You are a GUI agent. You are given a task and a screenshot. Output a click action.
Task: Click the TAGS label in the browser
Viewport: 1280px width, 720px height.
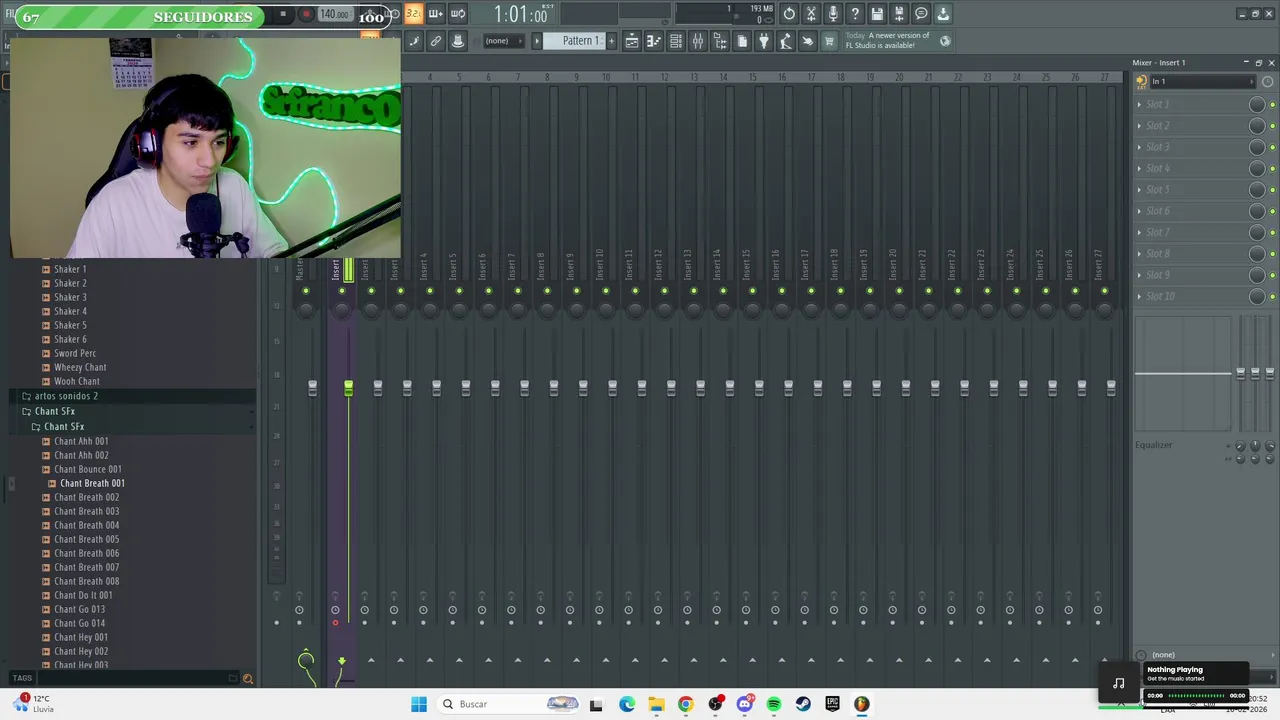point(22,678)
